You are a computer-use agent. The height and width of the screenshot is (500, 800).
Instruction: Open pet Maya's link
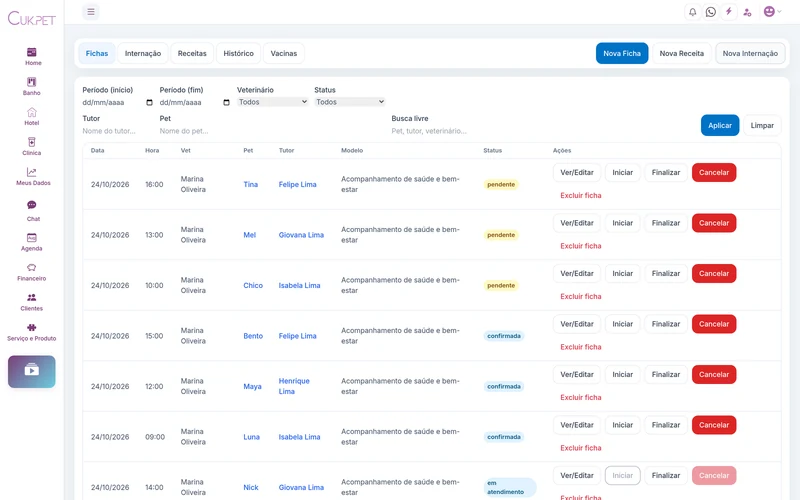[x=252, y=386]
